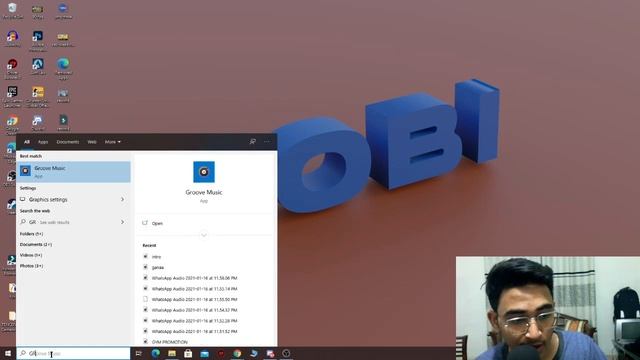Image resolution: width=640 pixels, height=360 pixels.
Task: Switch to the Web search tab
Action: pos(92,142)
